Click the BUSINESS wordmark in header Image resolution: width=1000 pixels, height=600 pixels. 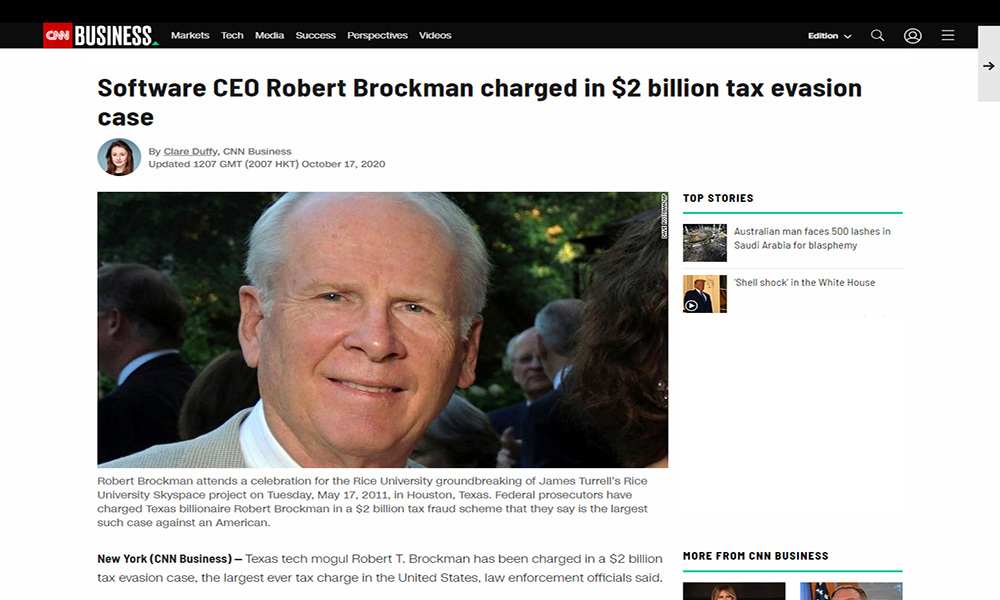coord(115,36)
